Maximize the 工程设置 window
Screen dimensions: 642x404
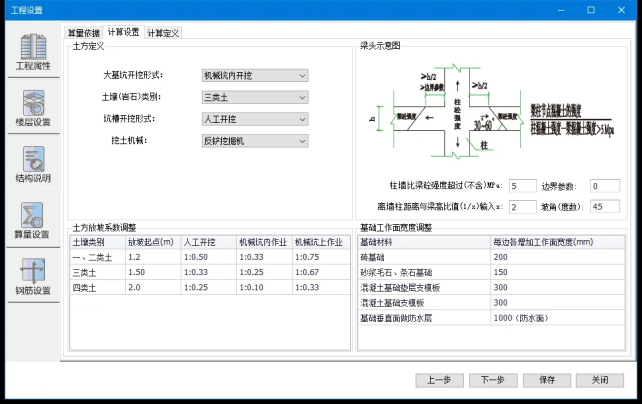pos(591,10)
